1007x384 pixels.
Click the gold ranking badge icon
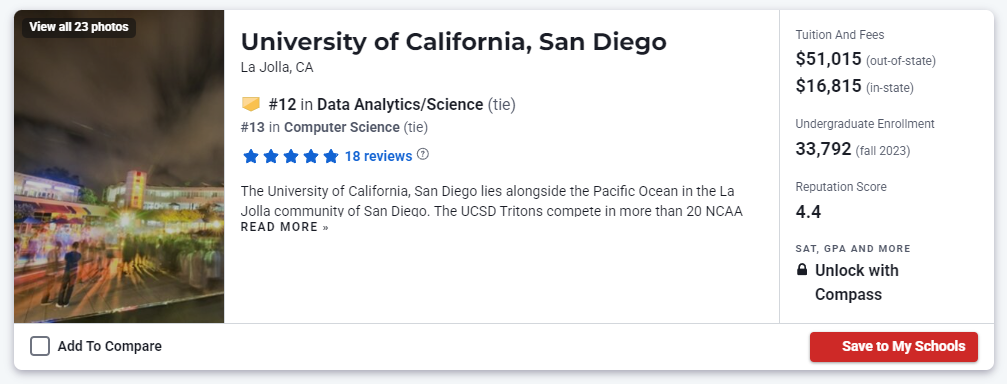pos(250,104)
